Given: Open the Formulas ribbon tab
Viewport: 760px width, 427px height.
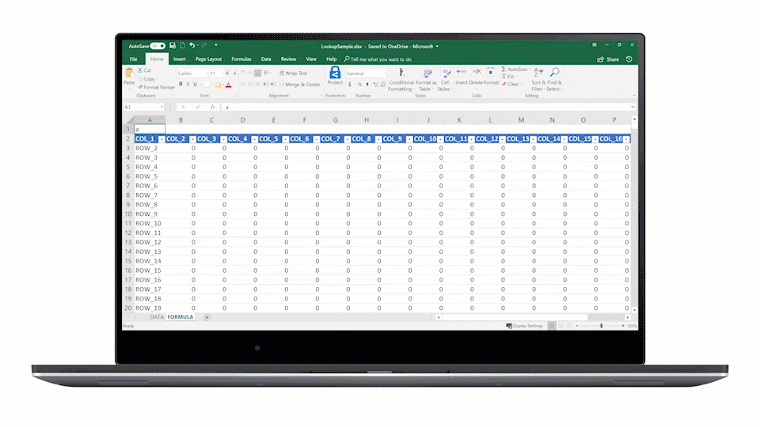Looking at the screenshot, I should pyautogui.click(x=241, y=59).
